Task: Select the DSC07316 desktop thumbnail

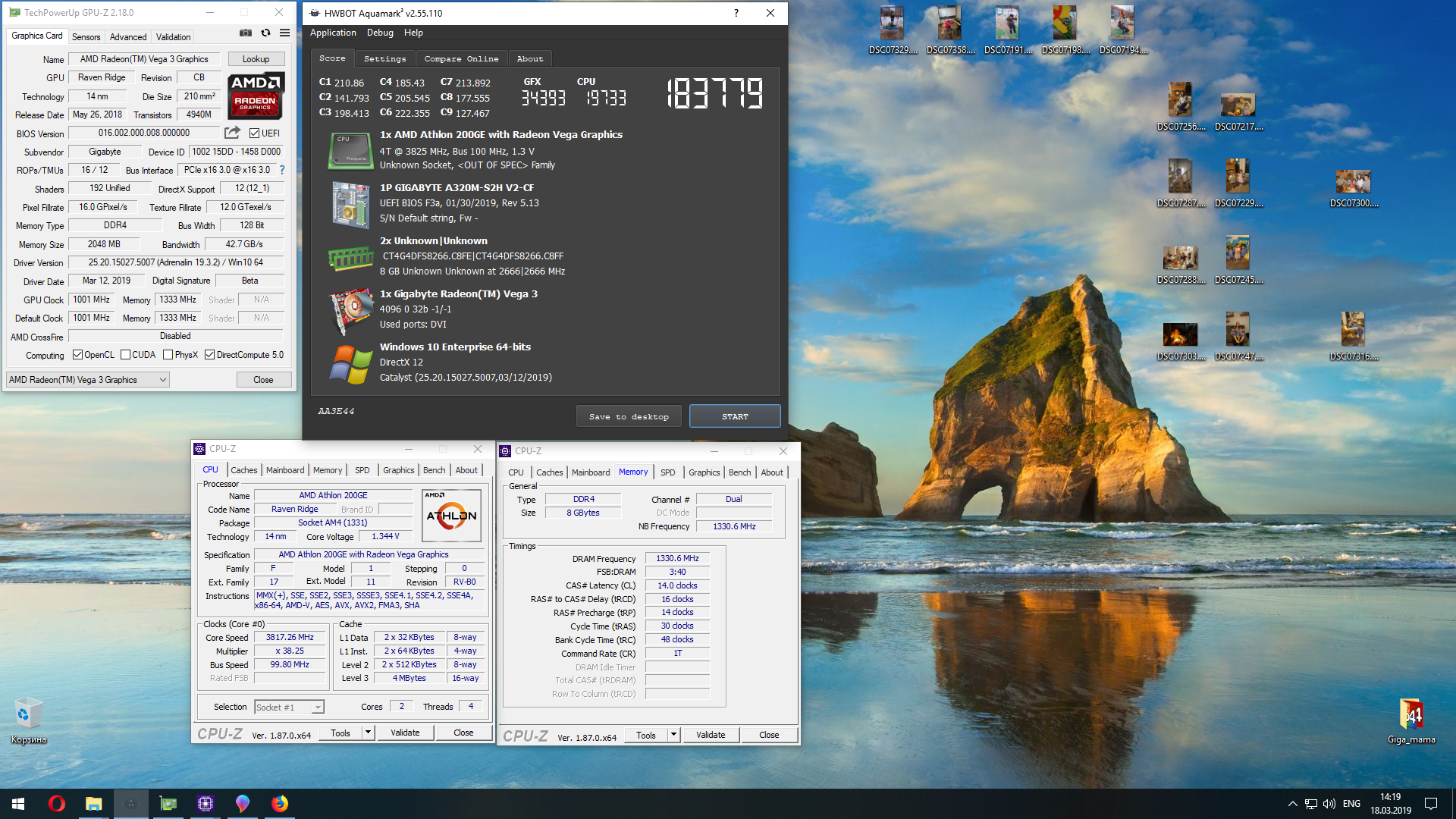Action: point(1354,336)
